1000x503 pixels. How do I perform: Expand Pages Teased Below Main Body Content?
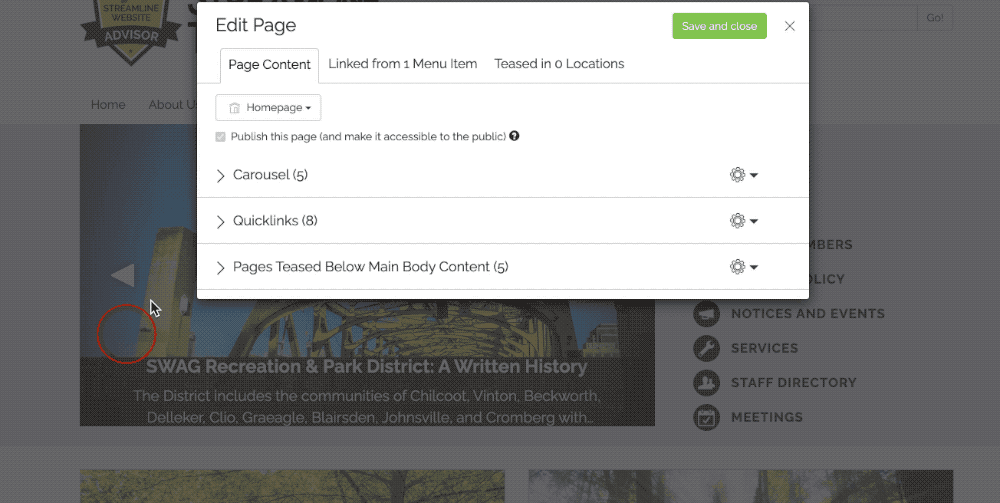pos(221,268)
